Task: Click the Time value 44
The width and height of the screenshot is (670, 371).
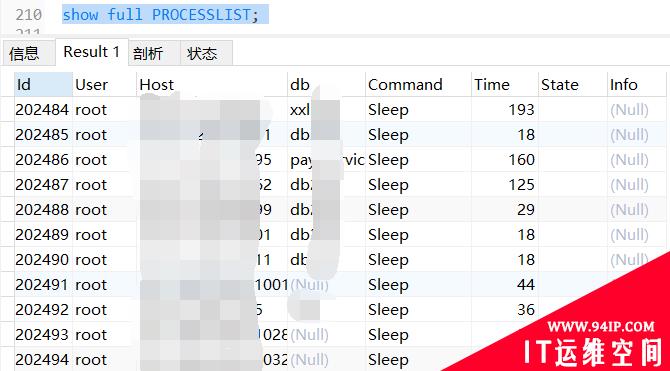Action: pos(526,285)
